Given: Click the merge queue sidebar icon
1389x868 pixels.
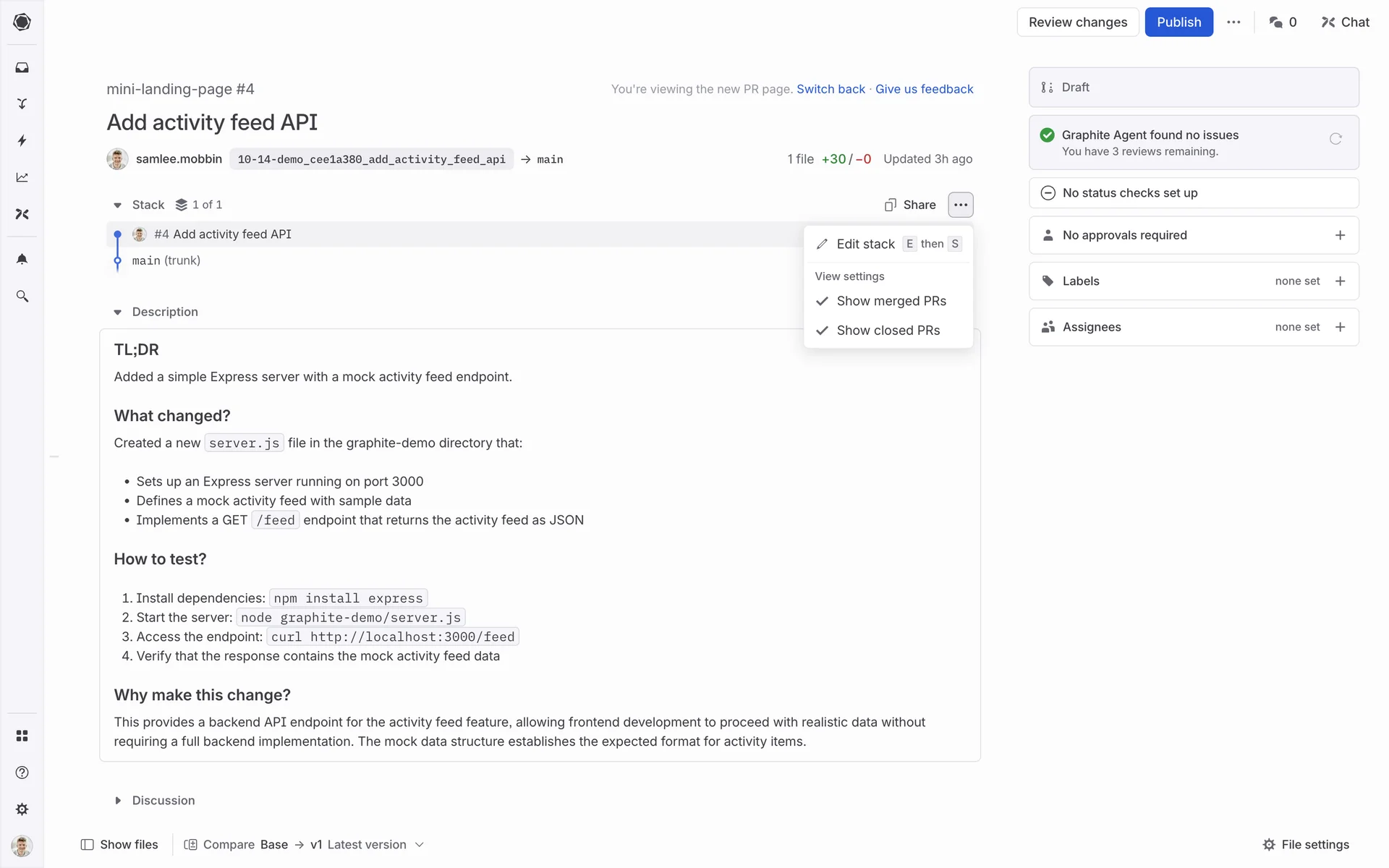Looking at the screenshot, I should pyautogui.click(x=22, y=103).
